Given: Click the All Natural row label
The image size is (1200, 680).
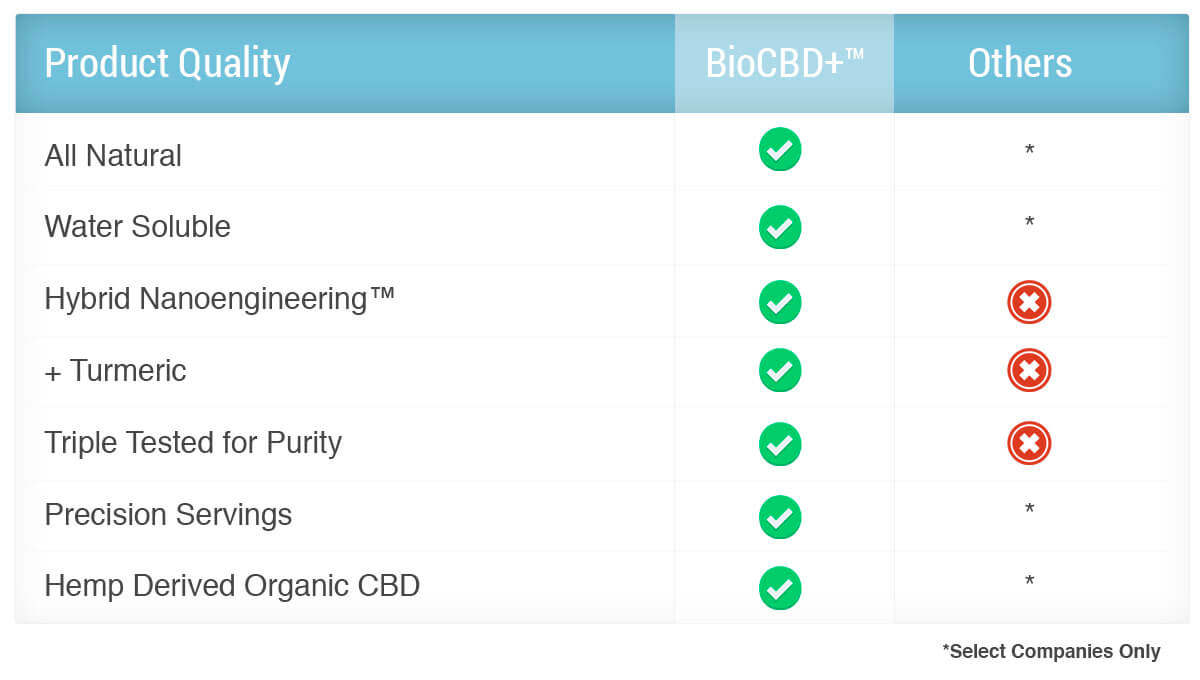Looking at the screenshot, I should point(113,156).
